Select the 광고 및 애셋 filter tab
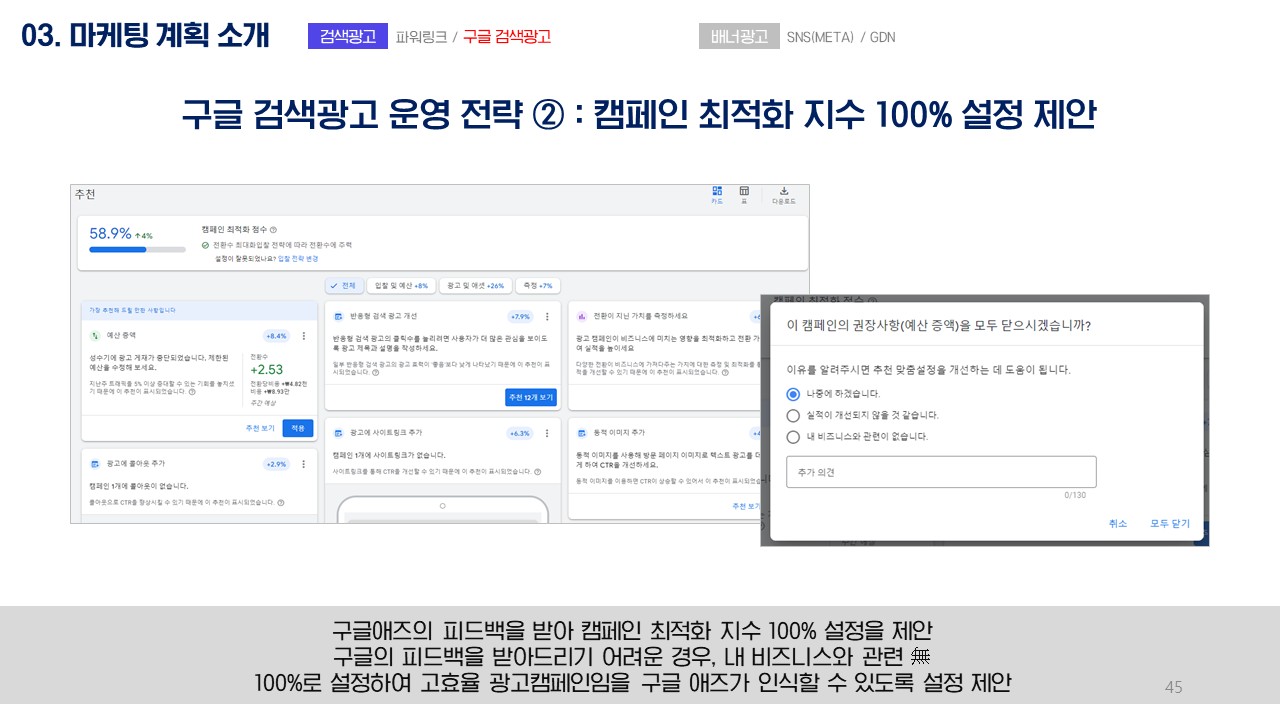Screen dimensions: 1280x720 (475, 285)
